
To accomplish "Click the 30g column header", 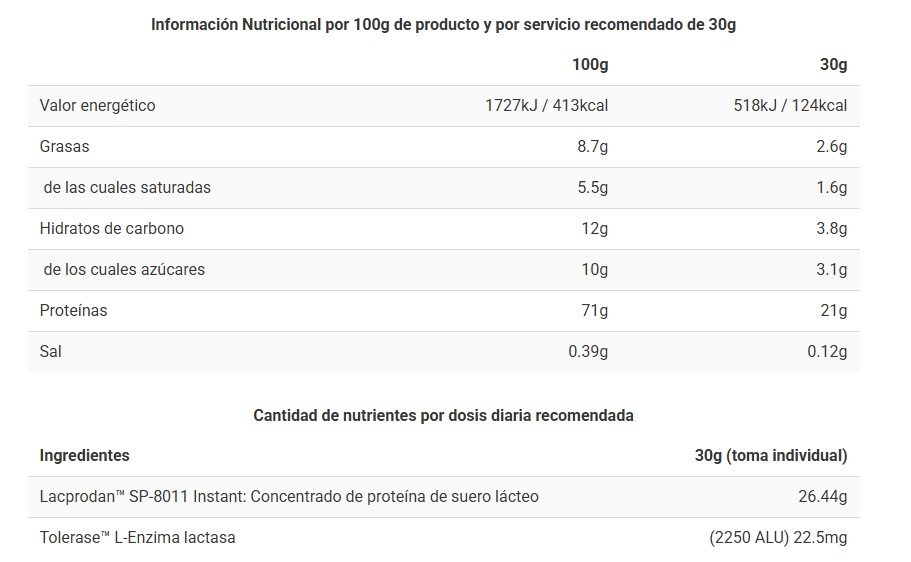I will (833, 65).
